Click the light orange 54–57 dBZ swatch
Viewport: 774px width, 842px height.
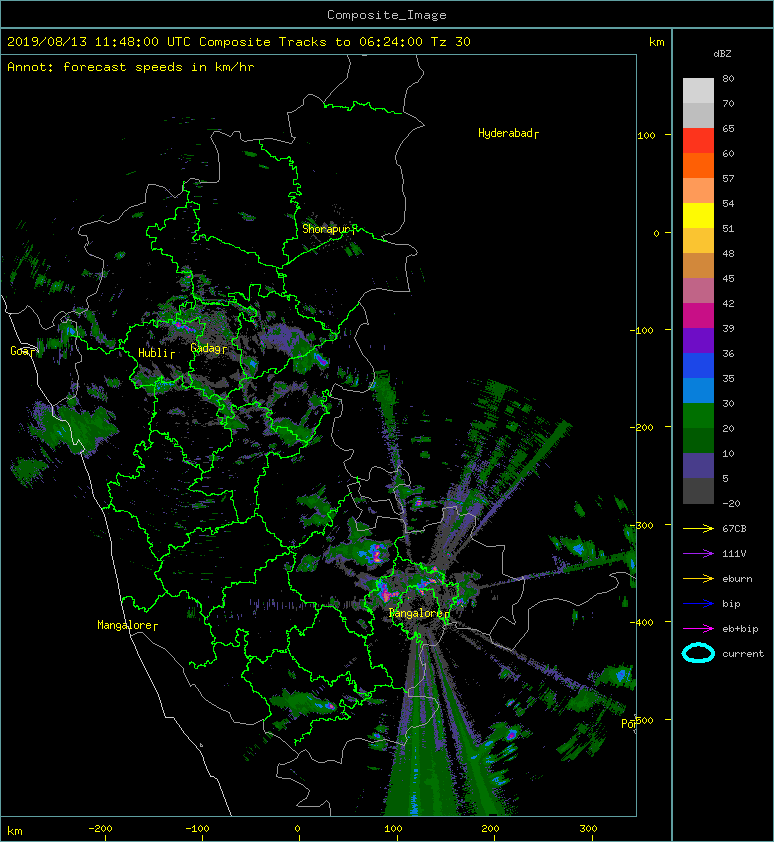click(x=698, y=191)
